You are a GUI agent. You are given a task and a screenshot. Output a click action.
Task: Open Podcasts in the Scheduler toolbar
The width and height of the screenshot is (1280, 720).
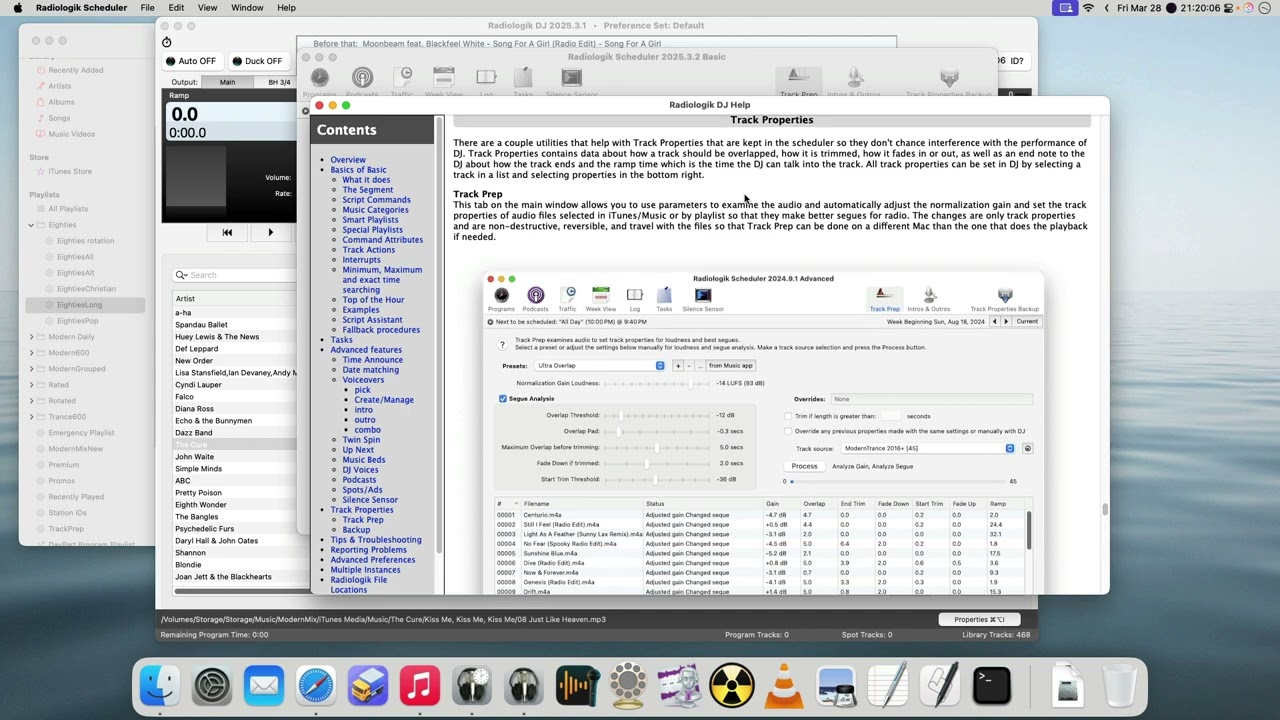(x=362, y=82)
